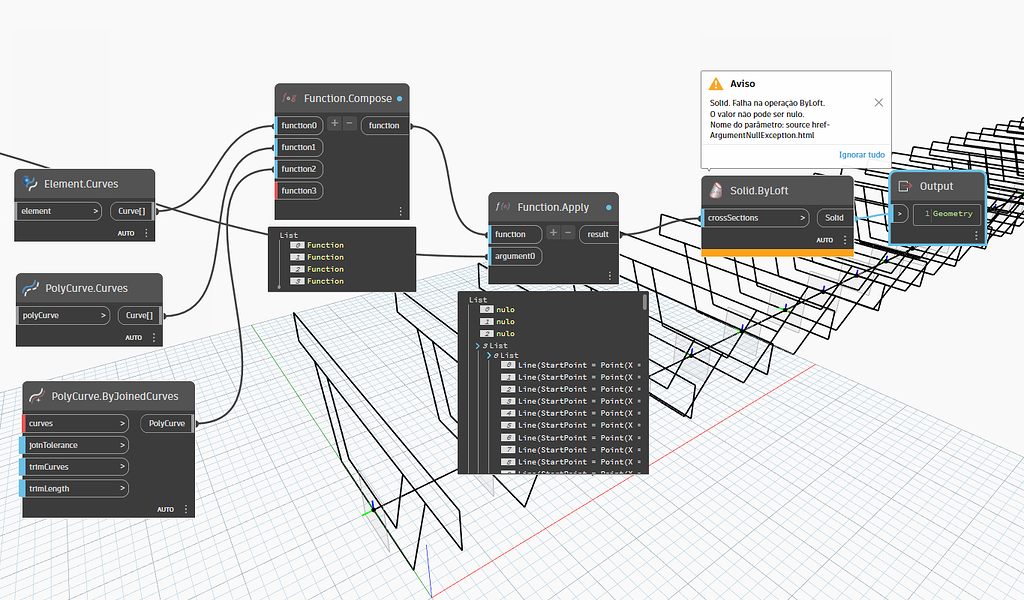Viewport: 1024px width, 600px height.
Task: Click the Solid.ByLoft node icon
Action: point(716,190)
